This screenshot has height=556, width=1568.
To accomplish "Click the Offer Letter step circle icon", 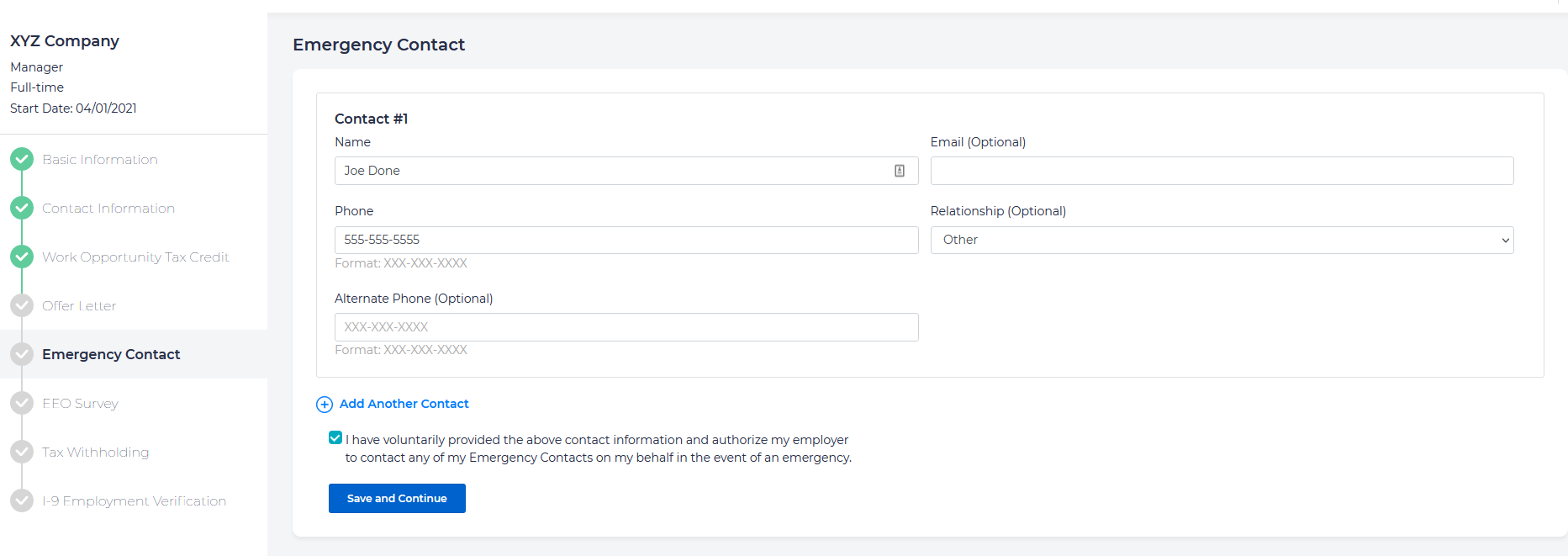I will tap(22, 305).
